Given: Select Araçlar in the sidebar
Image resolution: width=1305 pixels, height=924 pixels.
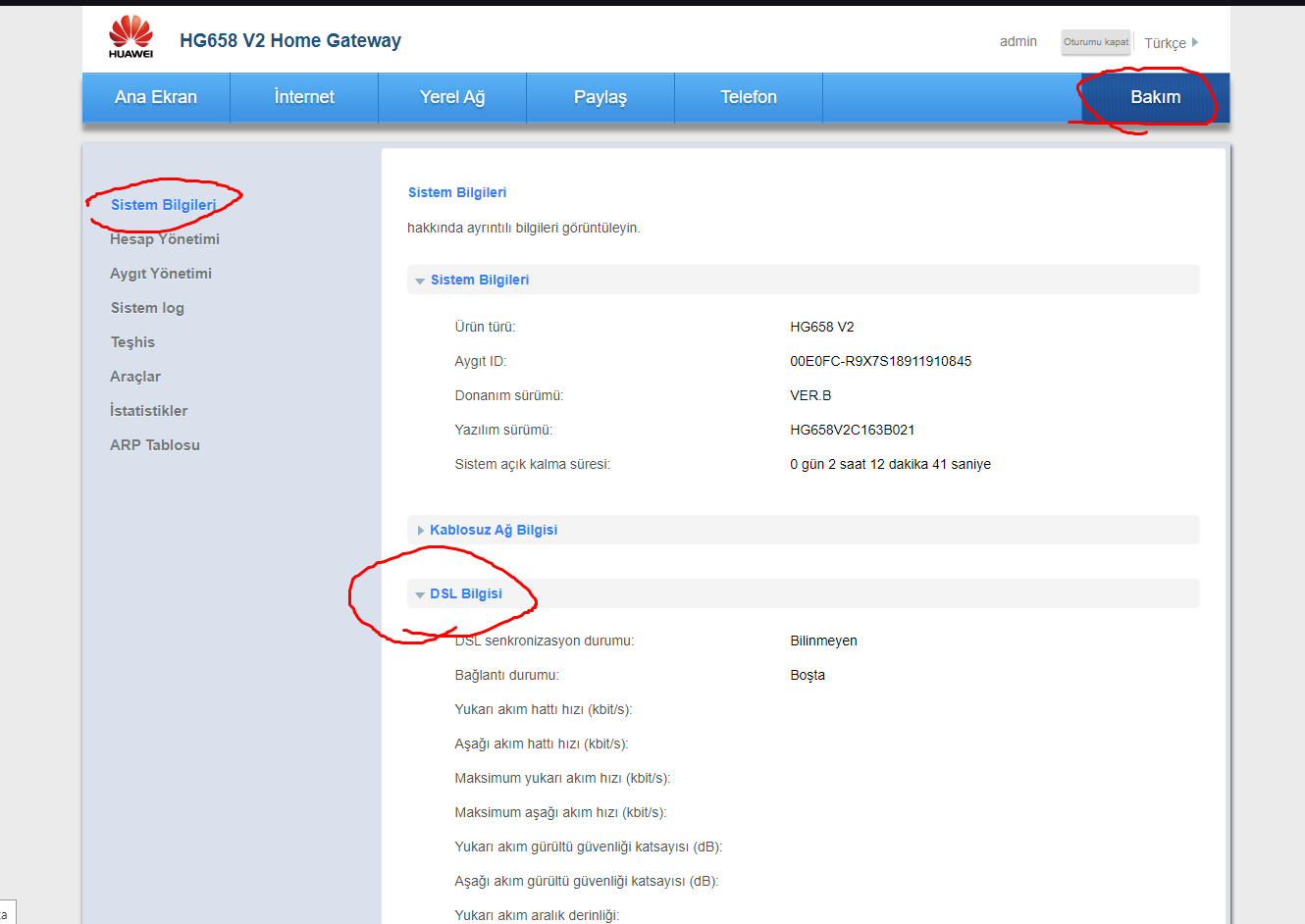Looking at the screenshot, I should click(135, 377).
